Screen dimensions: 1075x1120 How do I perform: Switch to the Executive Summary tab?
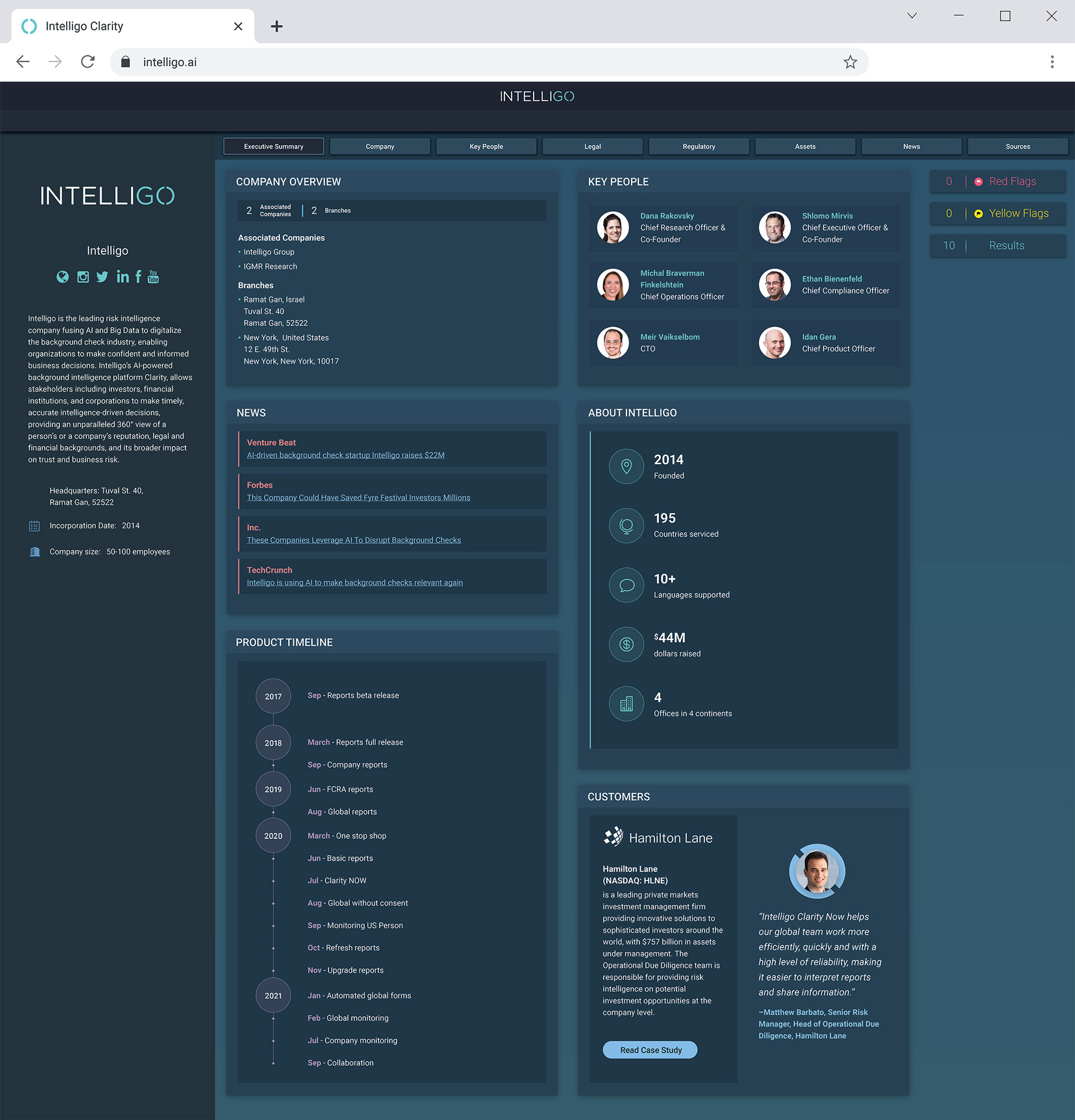[x=274, y=146]
